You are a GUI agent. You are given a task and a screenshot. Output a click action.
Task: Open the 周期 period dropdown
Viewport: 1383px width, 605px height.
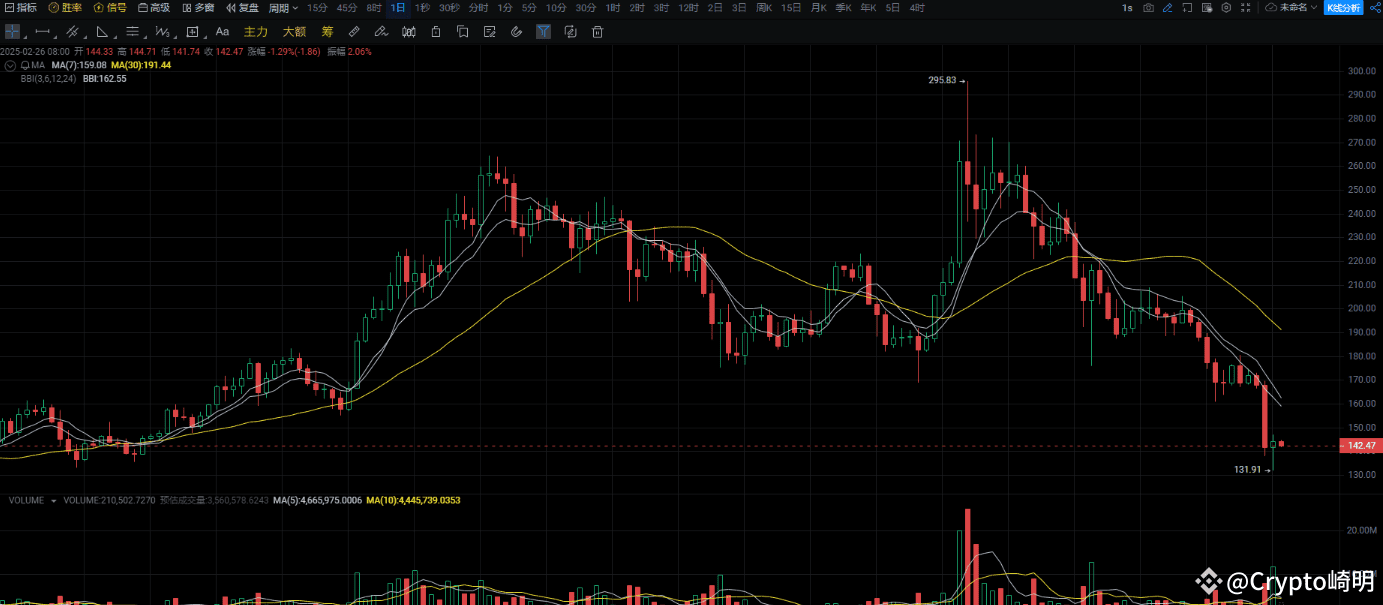pos(281,8)
